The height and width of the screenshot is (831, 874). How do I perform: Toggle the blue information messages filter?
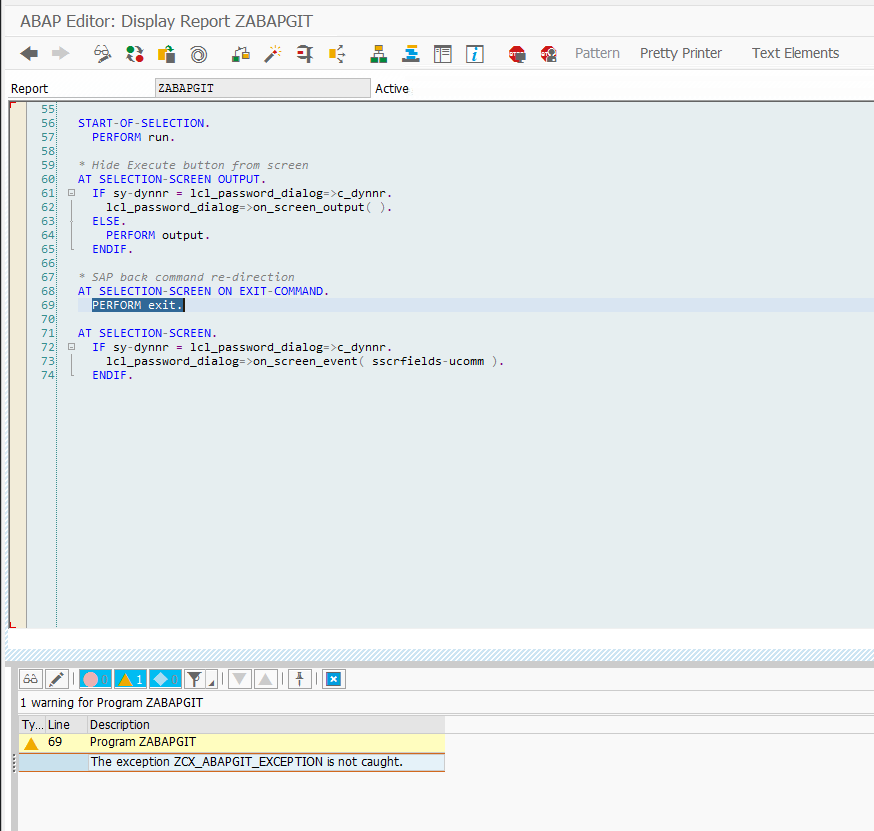(165, 679)
